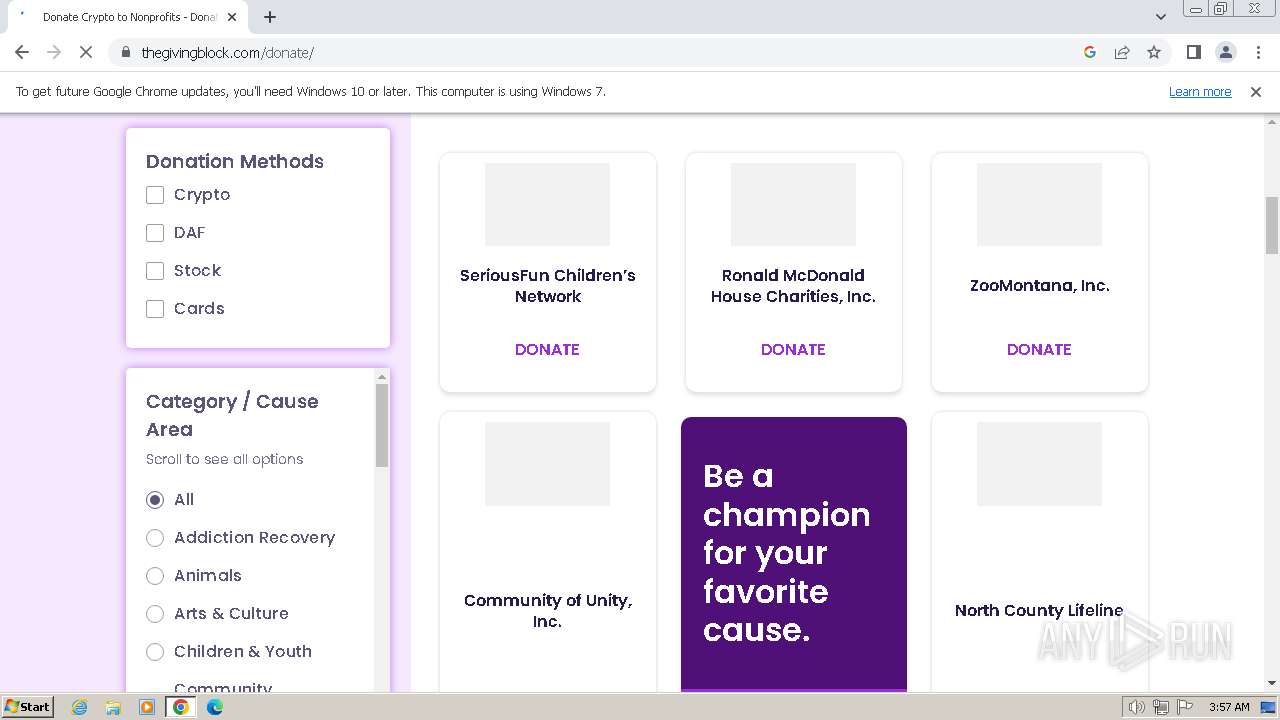Open the Chrome profile menu

[x=1225, y=52]
